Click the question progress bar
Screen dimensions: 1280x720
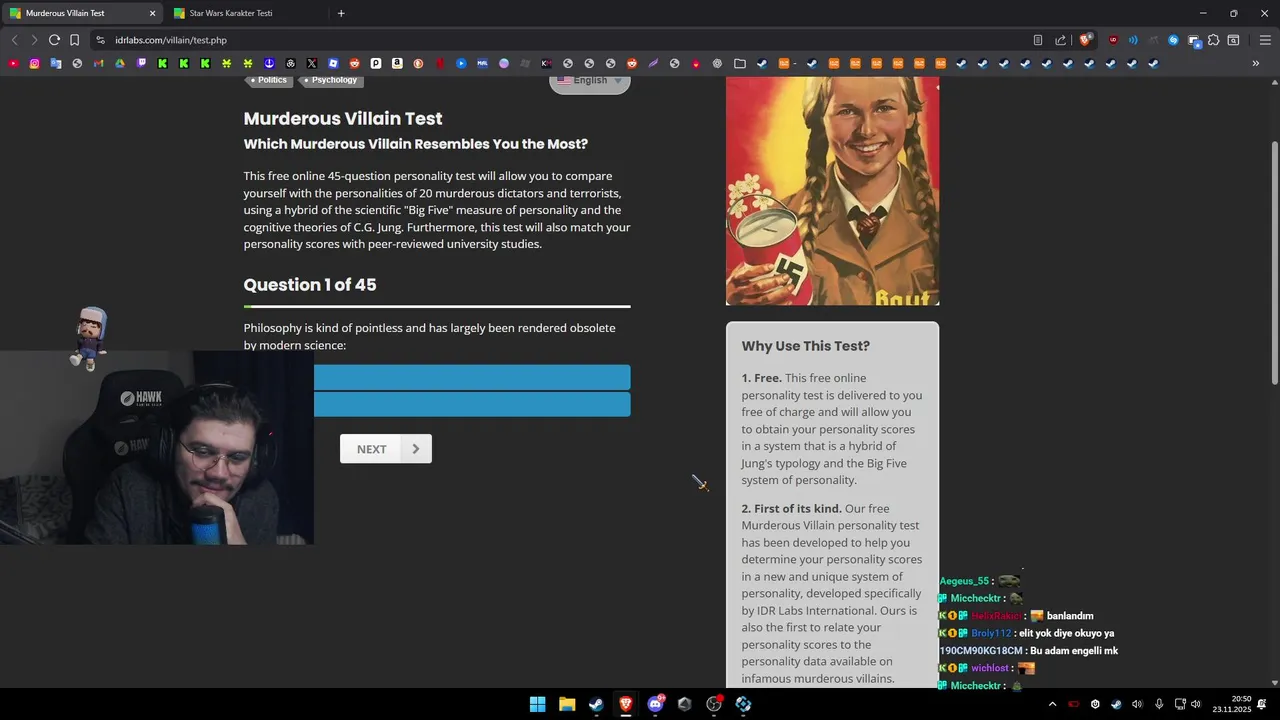point(437,306)
